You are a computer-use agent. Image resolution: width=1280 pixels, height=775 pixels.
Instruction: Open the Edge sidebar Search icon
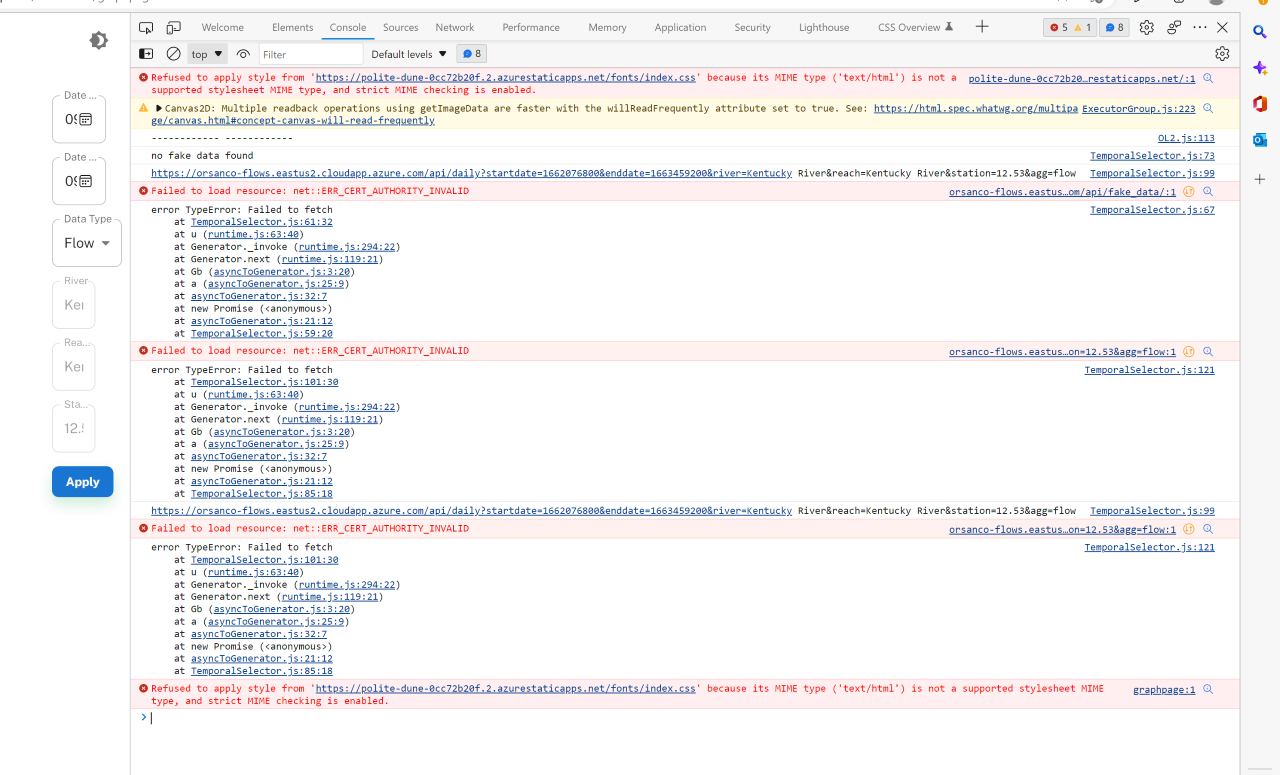tap(1260, 32)
